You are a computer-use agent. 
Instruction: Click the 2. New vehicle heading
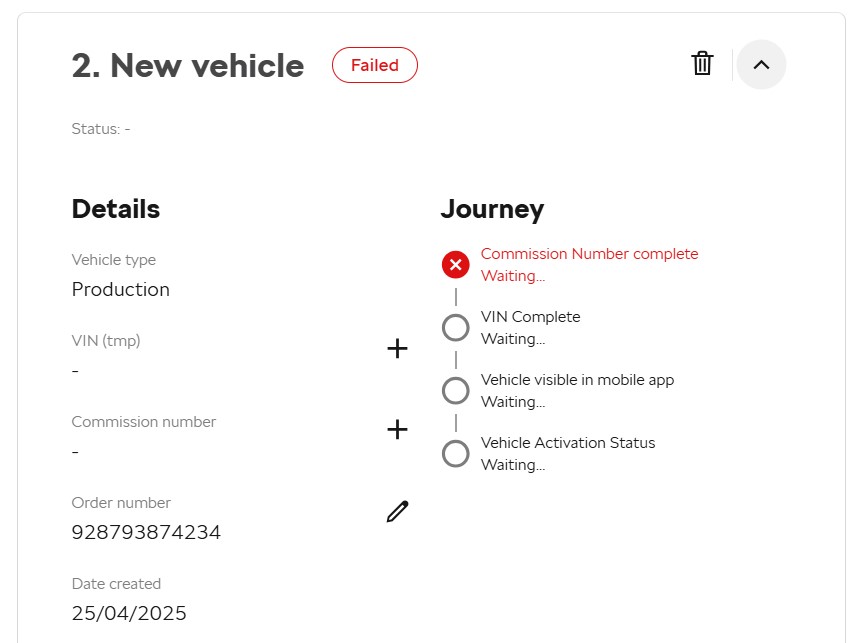point(188,66)
